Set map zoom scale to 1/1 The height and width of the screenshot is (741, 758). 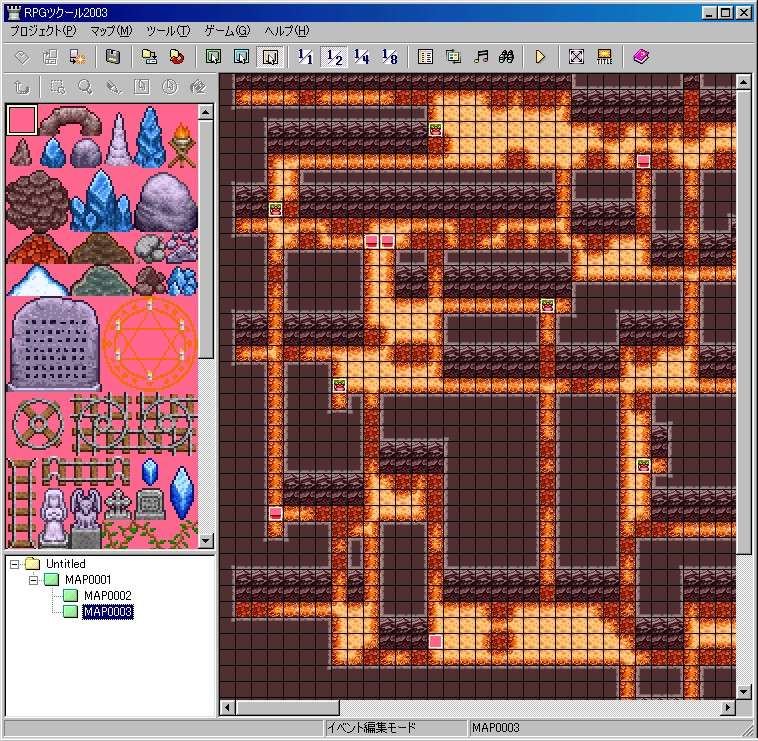pos(306,58)
